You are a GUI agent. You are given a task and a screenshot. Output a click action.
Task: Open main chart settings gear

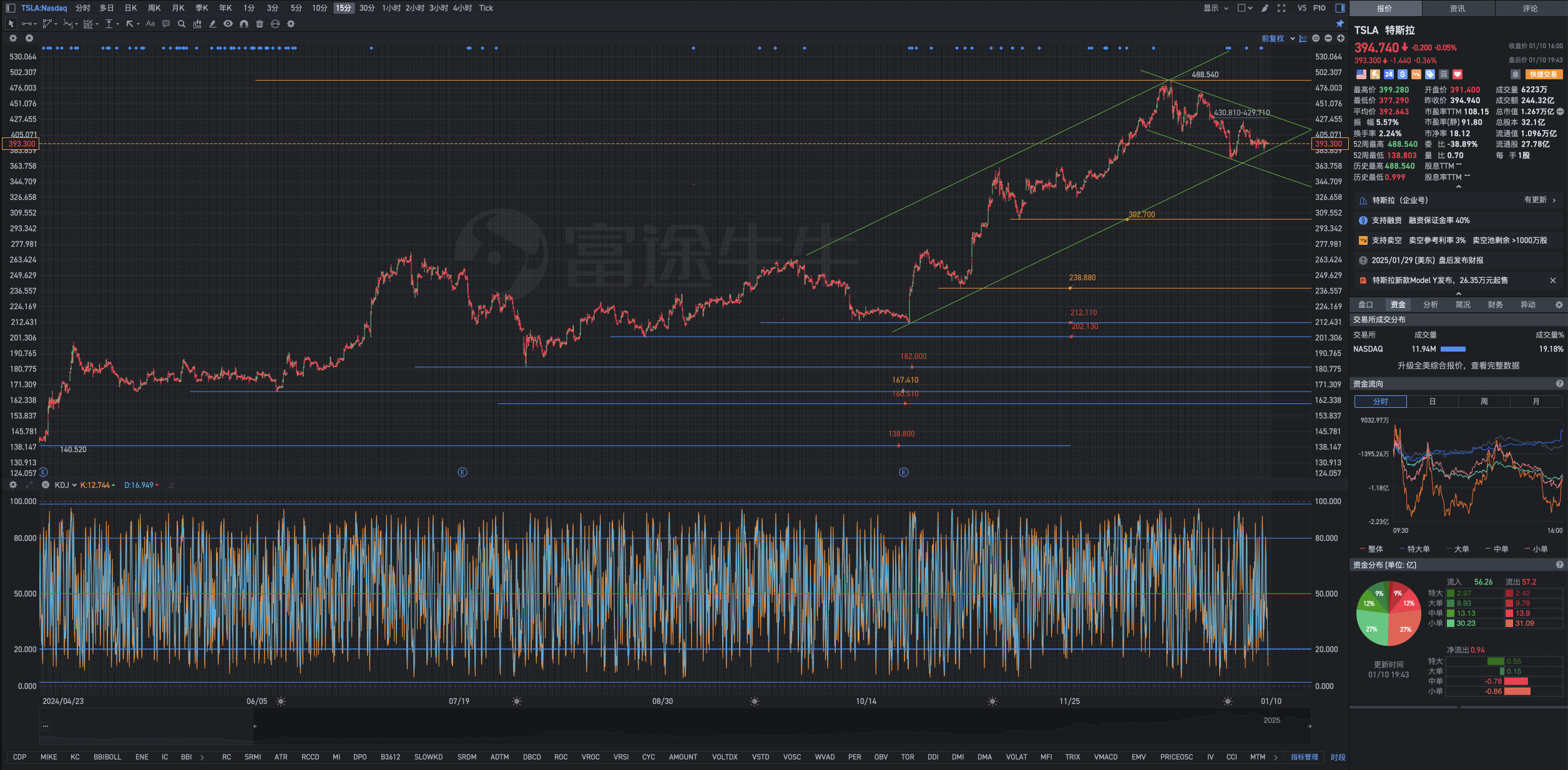(13, 38)
